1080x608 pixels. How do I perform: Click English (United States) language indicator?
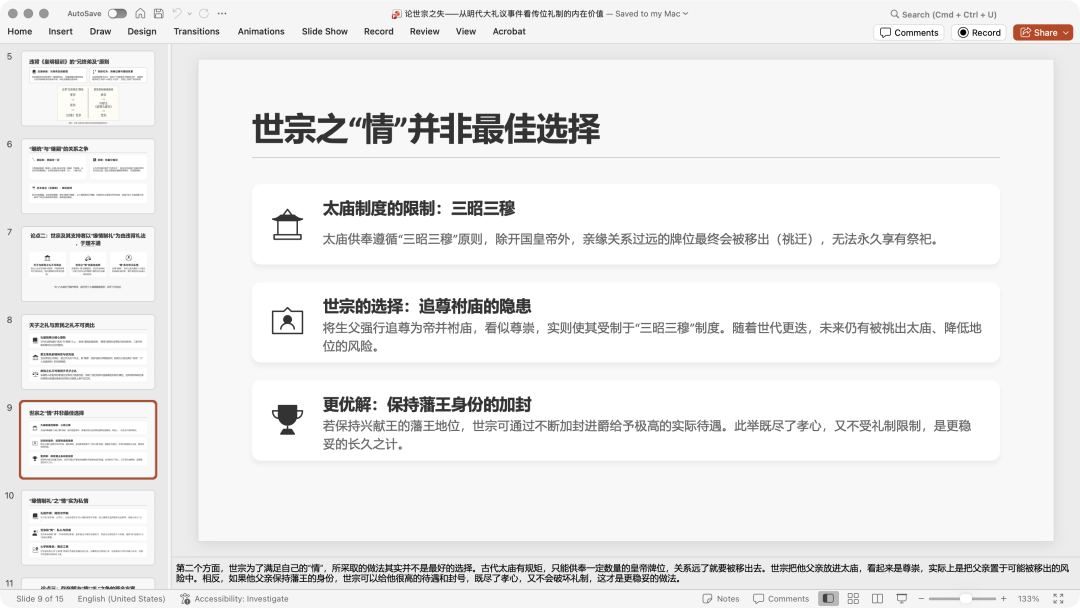click(x=121, y=598)
